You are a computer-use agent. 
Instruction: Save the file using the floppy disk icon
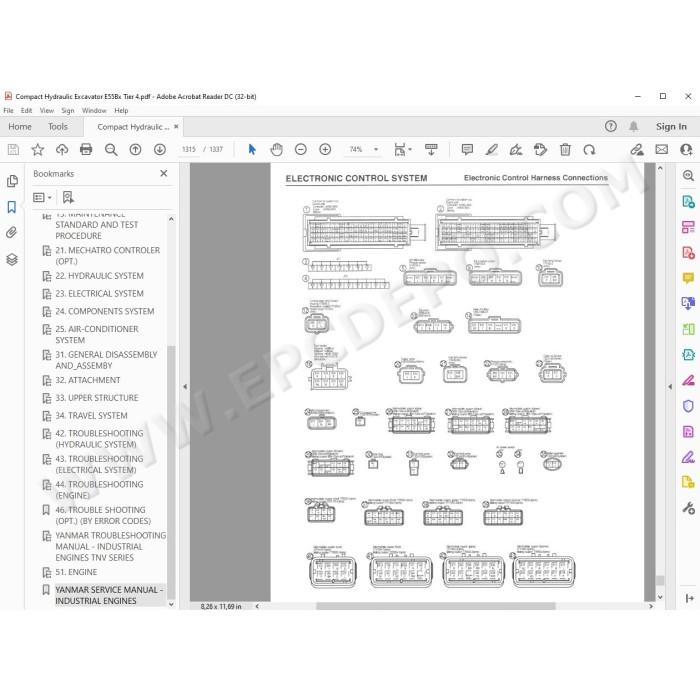coord(13,150)
